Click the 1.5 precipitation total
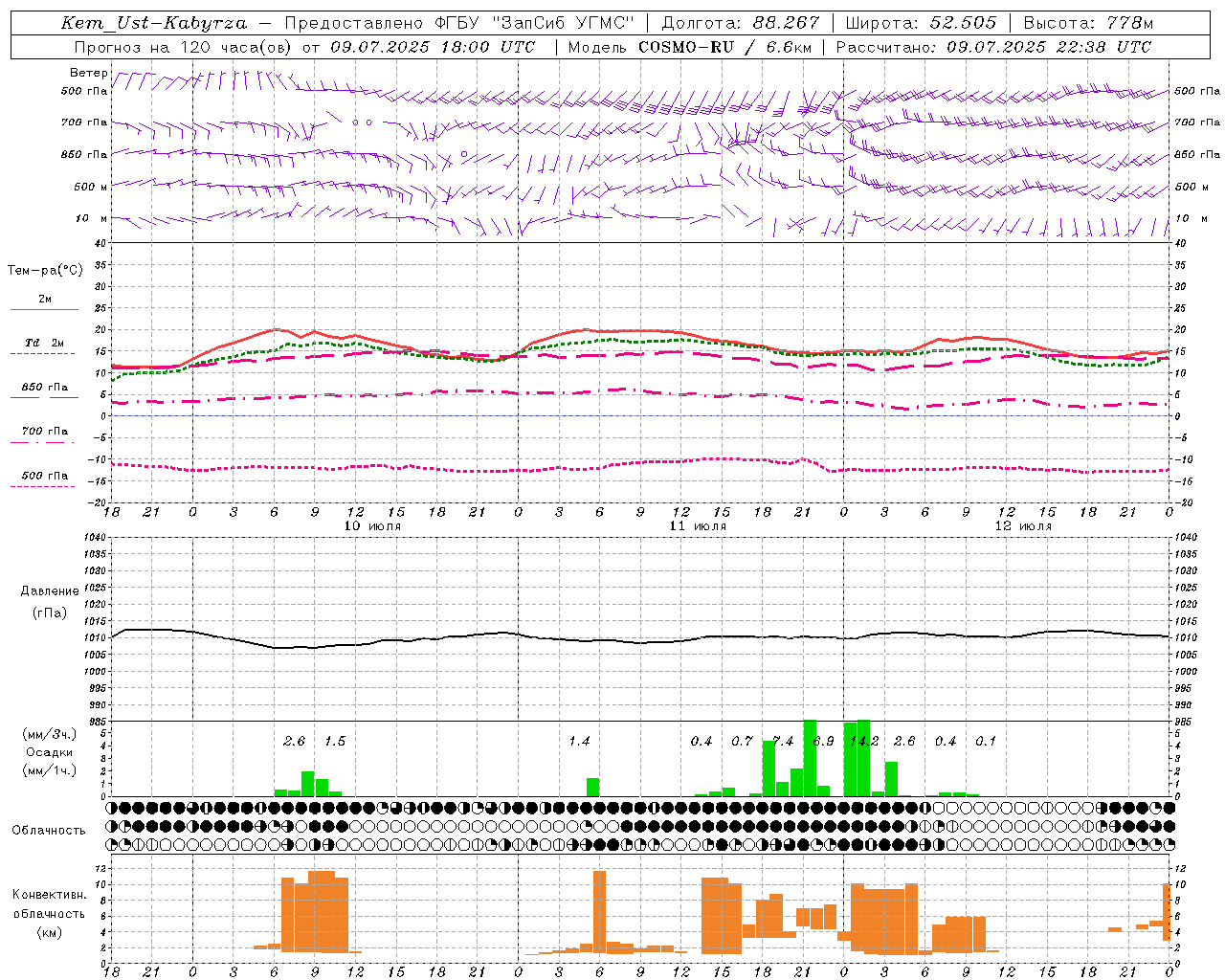Image resolution: width=1225 pixels, height=980 pixels. [x=335, y=742]
